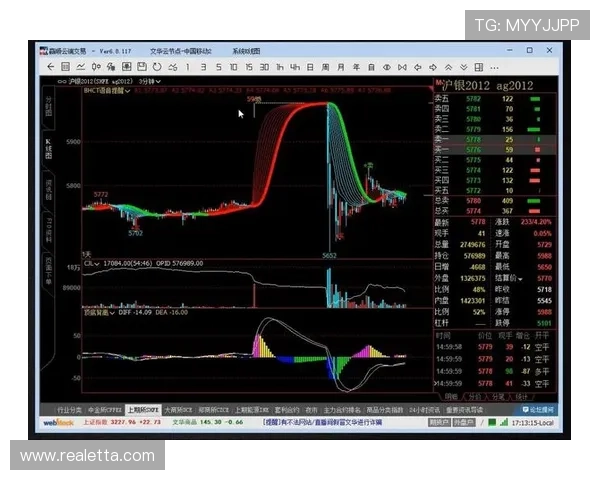Open the BHCT indicator dropdown on chart

(x=108, y=88)
